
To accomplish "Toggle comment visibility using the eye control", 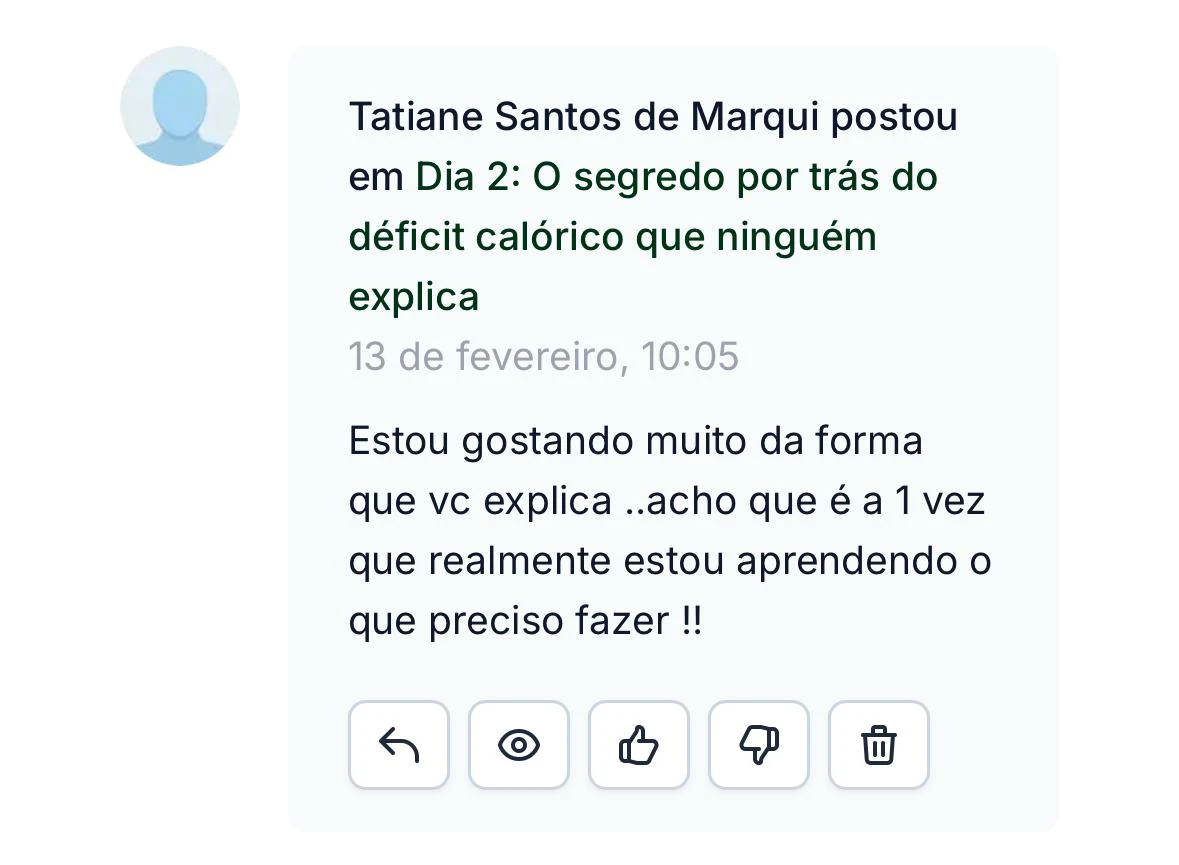I will coord(519,745).
